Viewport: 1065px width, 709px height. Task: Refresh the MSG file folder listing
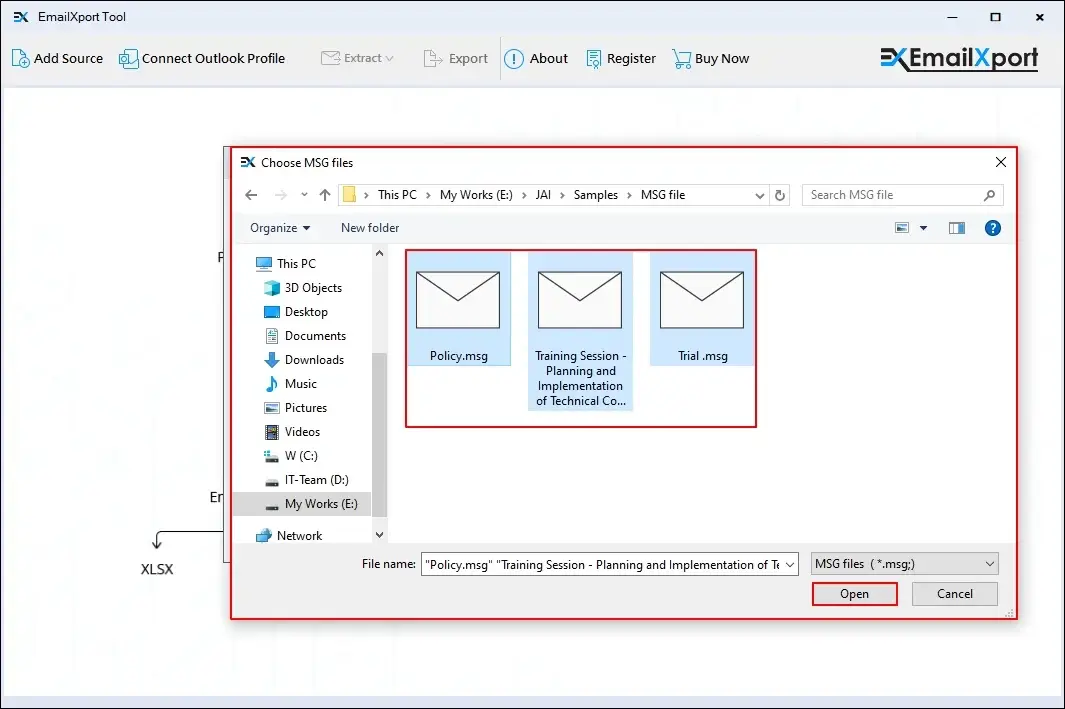pyautogui.click(x=781, y=195)
